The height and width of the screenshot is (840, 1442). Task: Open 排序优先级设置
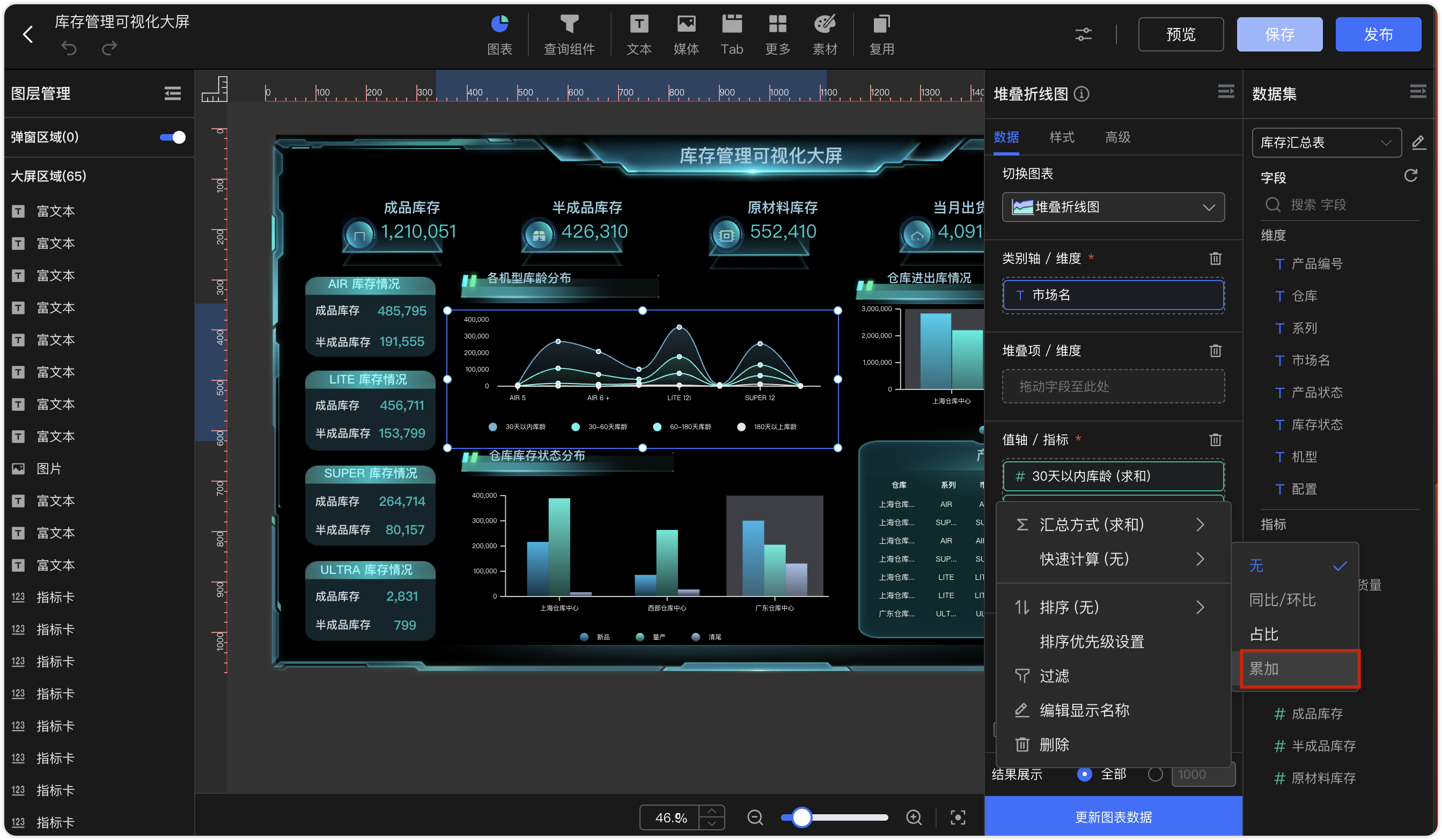(1113, 642)
